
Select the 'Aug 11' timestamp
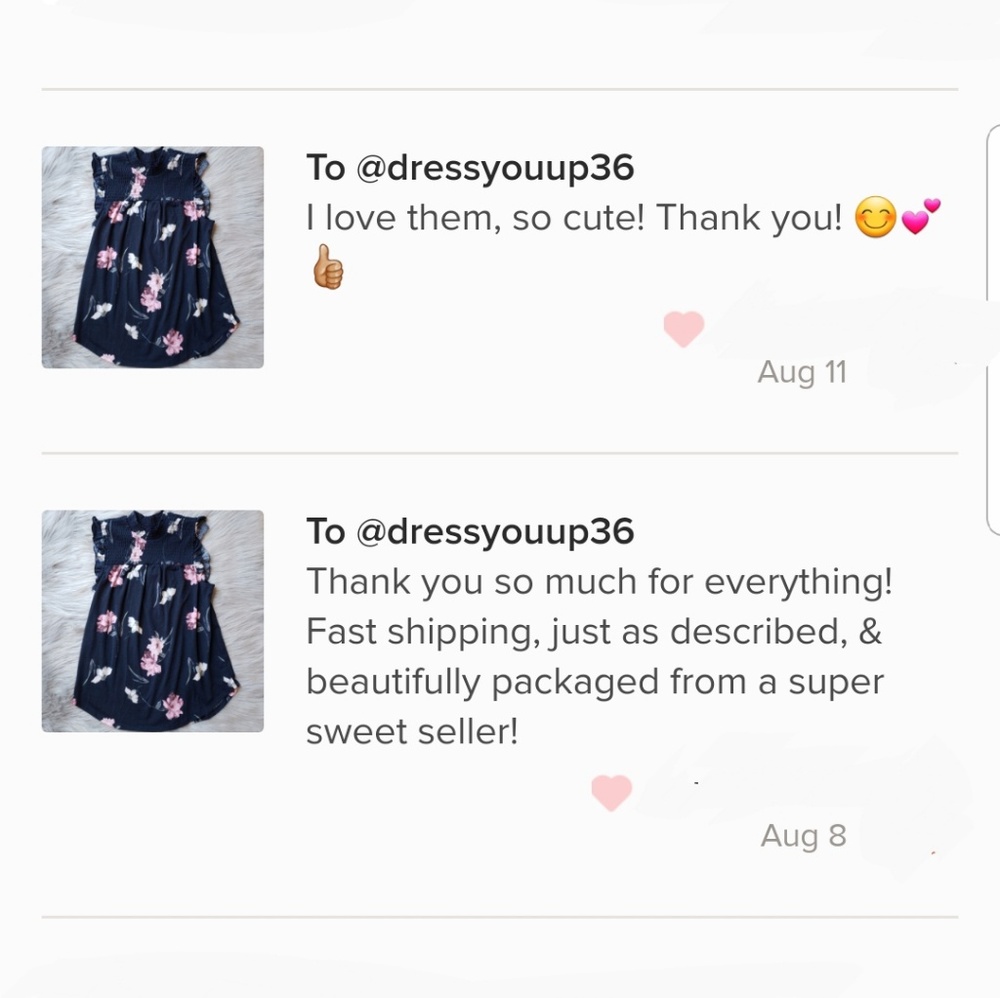coord(802,372)
